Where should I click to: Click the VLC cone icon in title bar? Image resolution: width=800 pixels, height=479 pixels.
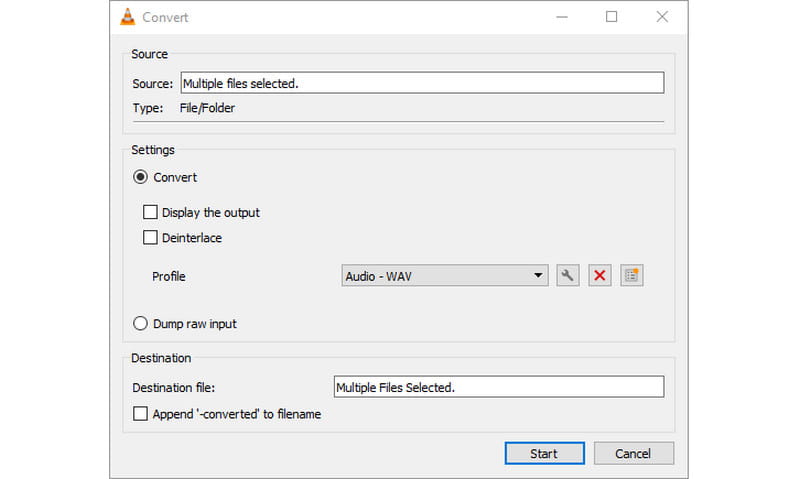tap(128, 17)
